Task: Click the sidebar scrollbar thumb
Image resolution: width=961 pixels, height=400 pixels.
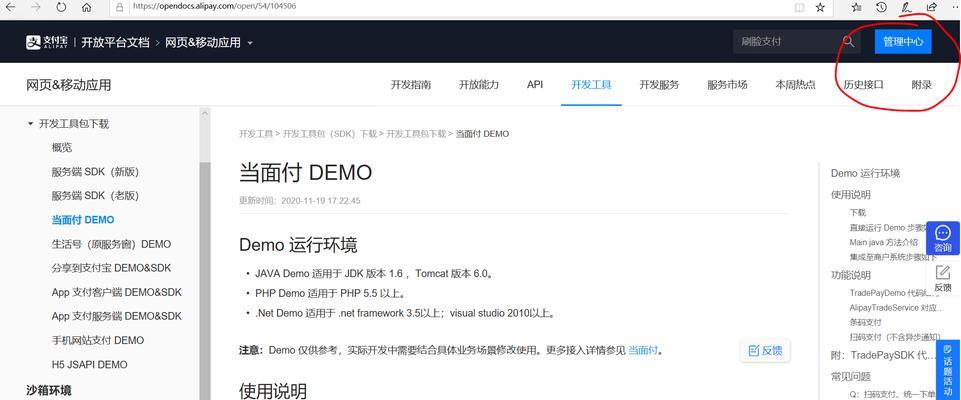Action: tap(205, 281)
